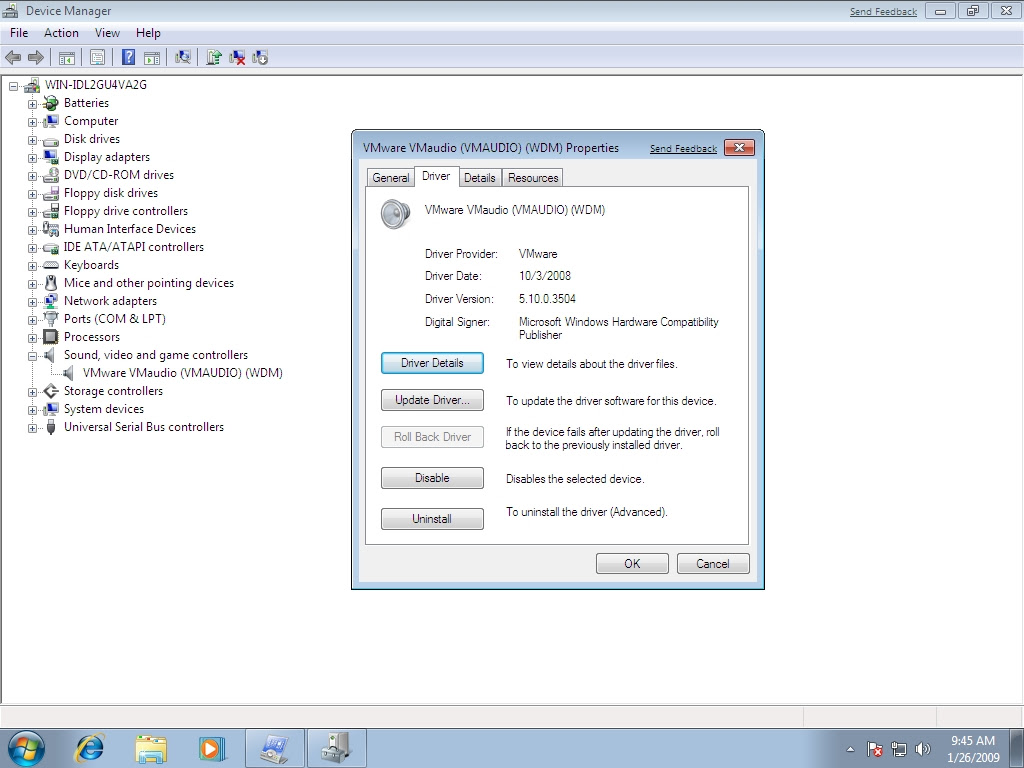Switch to the General tab
The height and width of the screenshot is (768, 1024).
(x=391, y=178)
